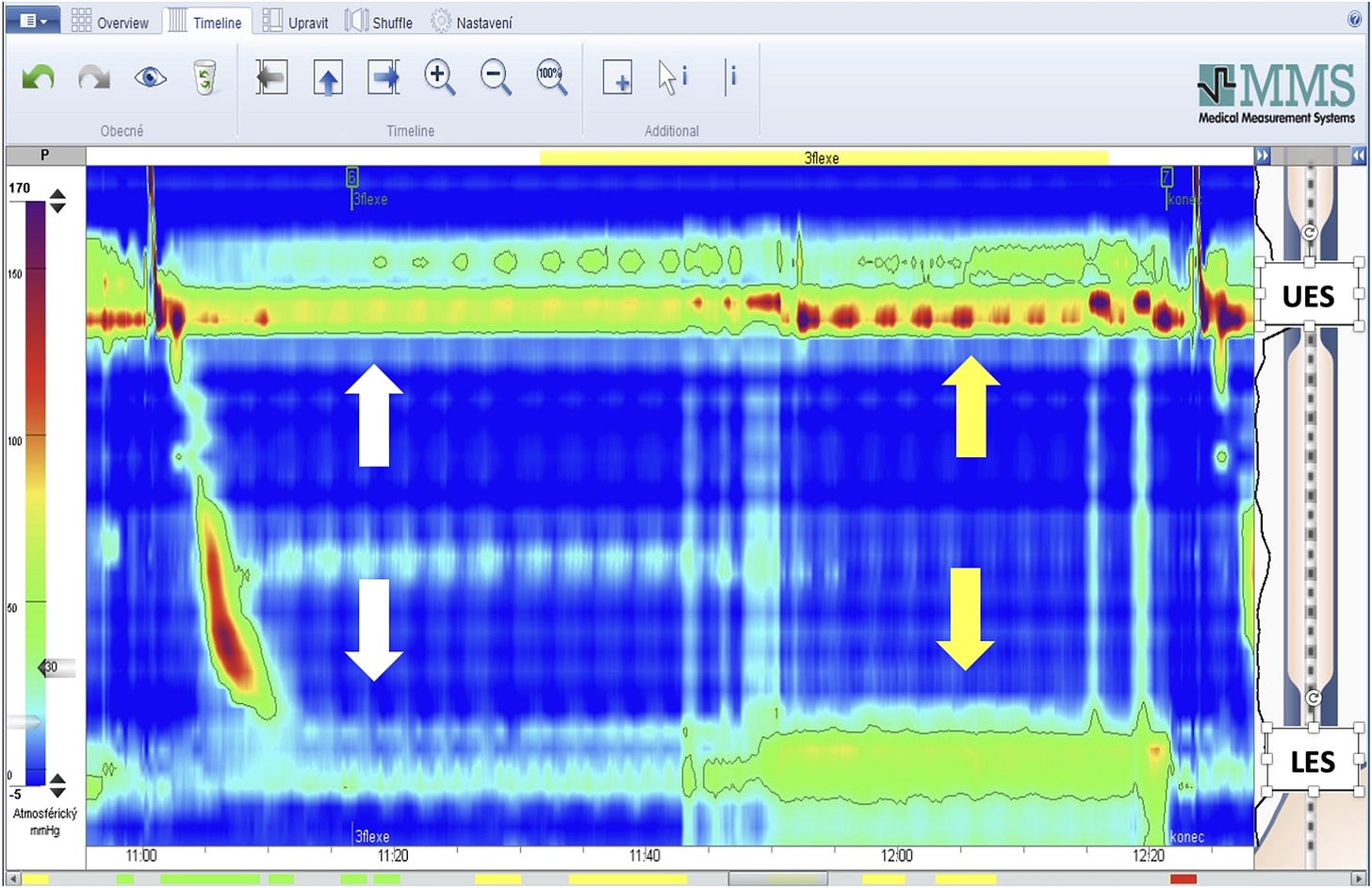Image resolution: width=1372 pixels, height=888 pixels.
Task: Open the application menu dropdown
Action: point(33,20)
